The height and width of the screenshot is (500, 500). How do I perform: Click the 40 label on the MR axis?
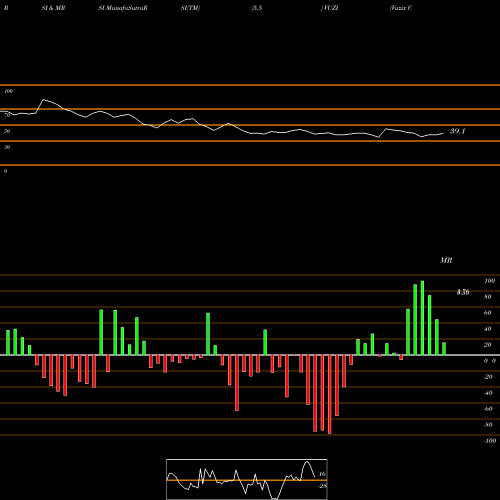[488, 329]
